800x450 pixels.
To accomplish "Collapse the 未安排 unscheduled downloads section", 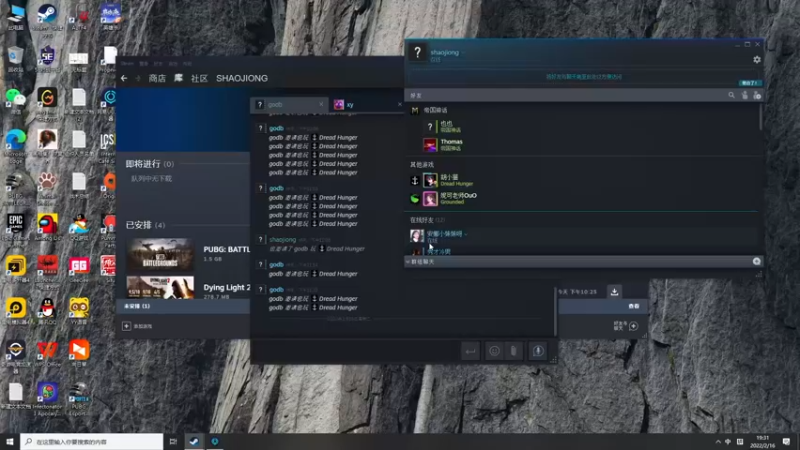I will point(137,306).
